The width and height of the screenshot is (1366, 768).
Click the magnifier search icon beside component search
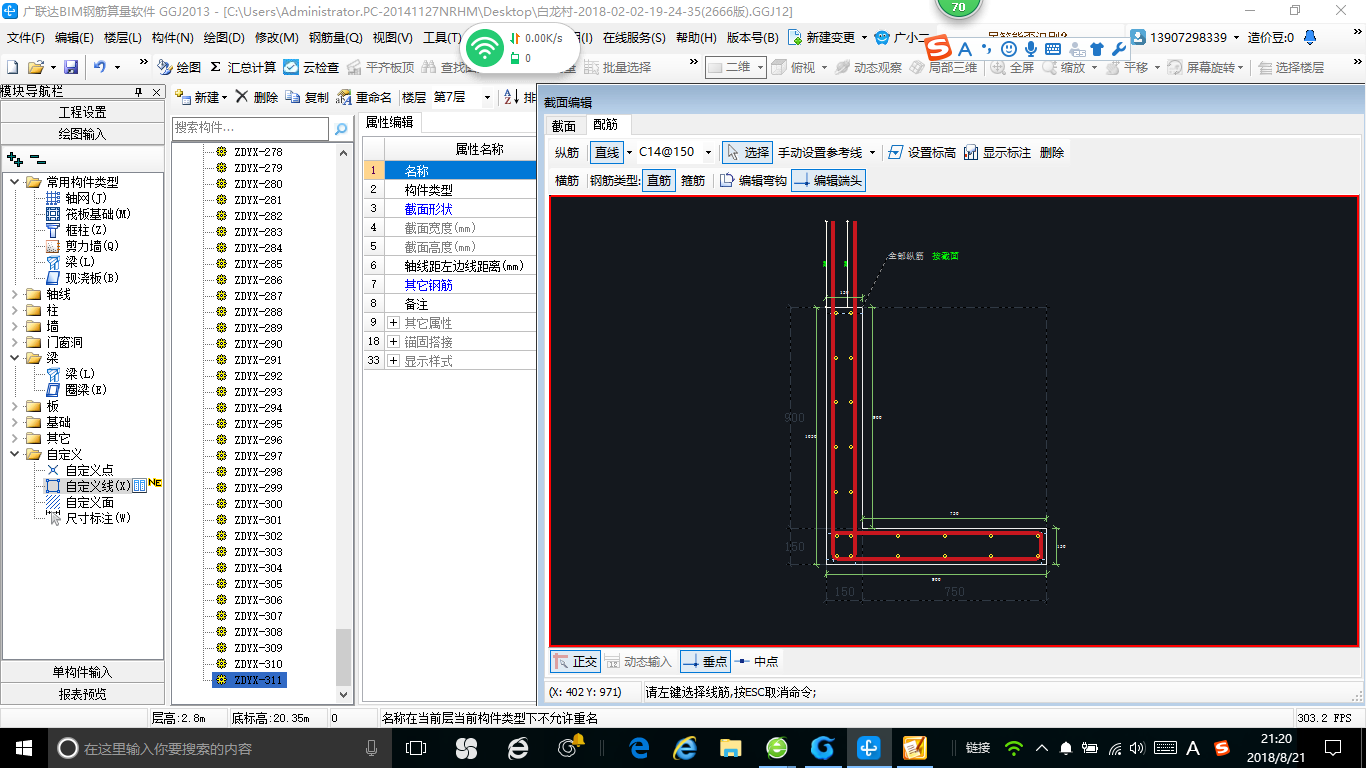[x=341, y=128]
